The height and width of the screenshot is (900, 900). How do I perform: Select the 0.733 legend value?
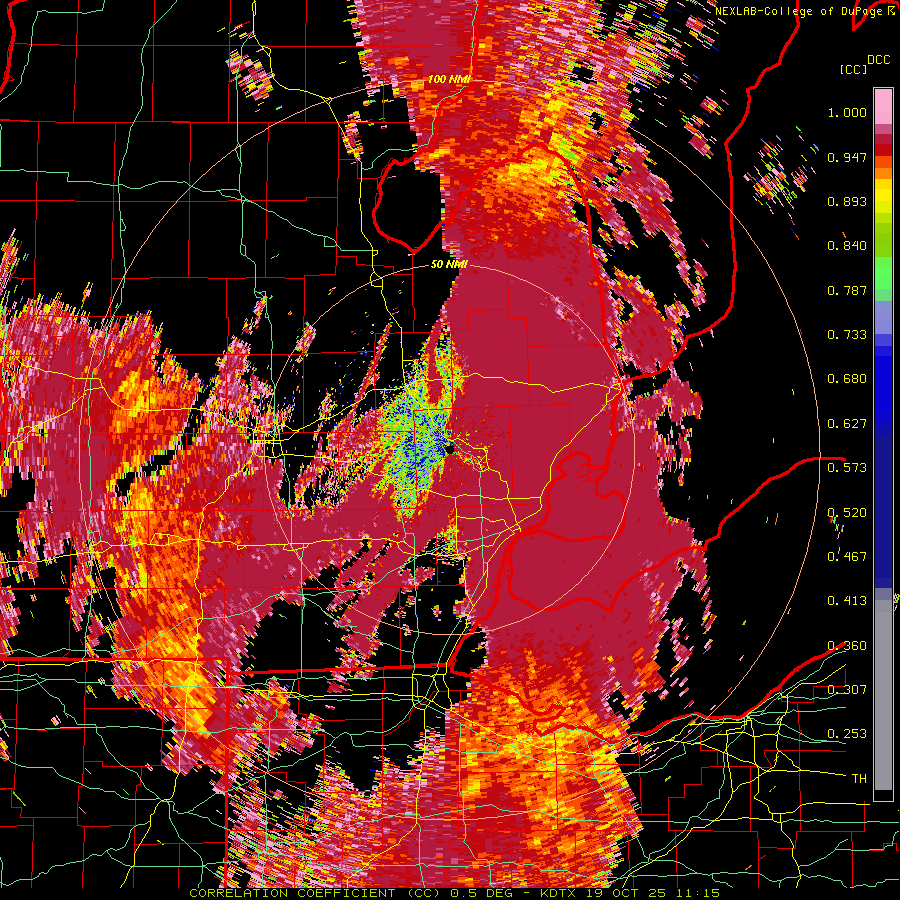point(847,335)
